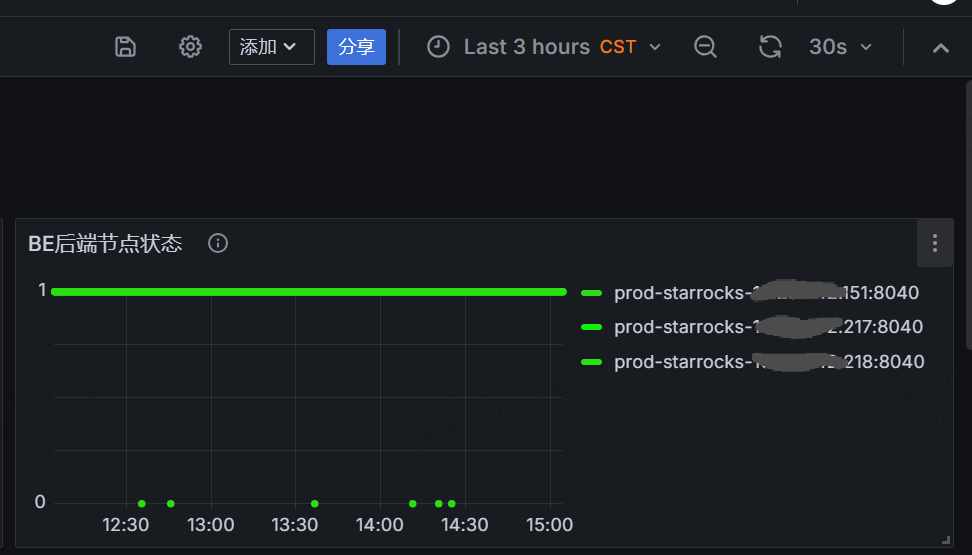Toggle visibility of series ending 151:8040
Image resolution: width=972 pixels, height=555 pixels.
point(766,293)
